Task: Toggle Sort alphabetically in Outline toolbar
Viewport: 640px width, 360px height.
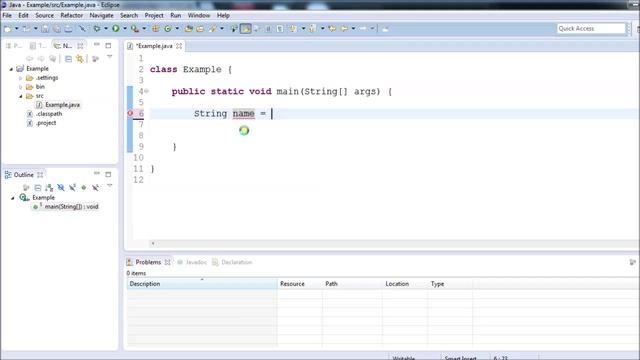Action: point(49,188)
